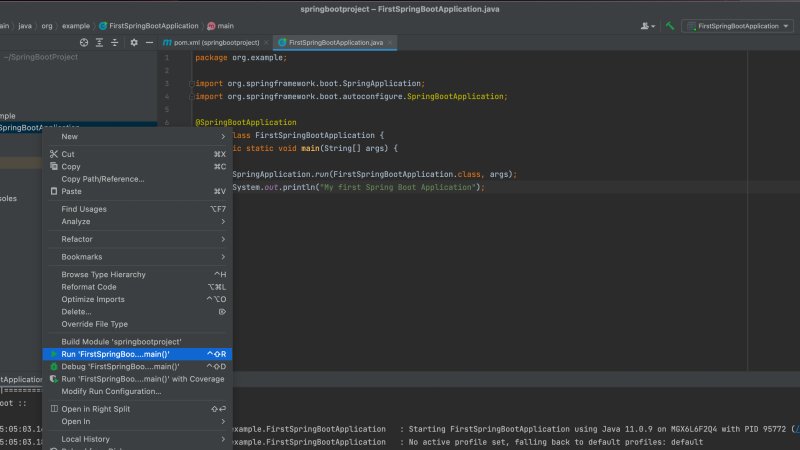Click the @SpringBootApplication annotation
The image size is (800, 450).
tap(245, 122)
